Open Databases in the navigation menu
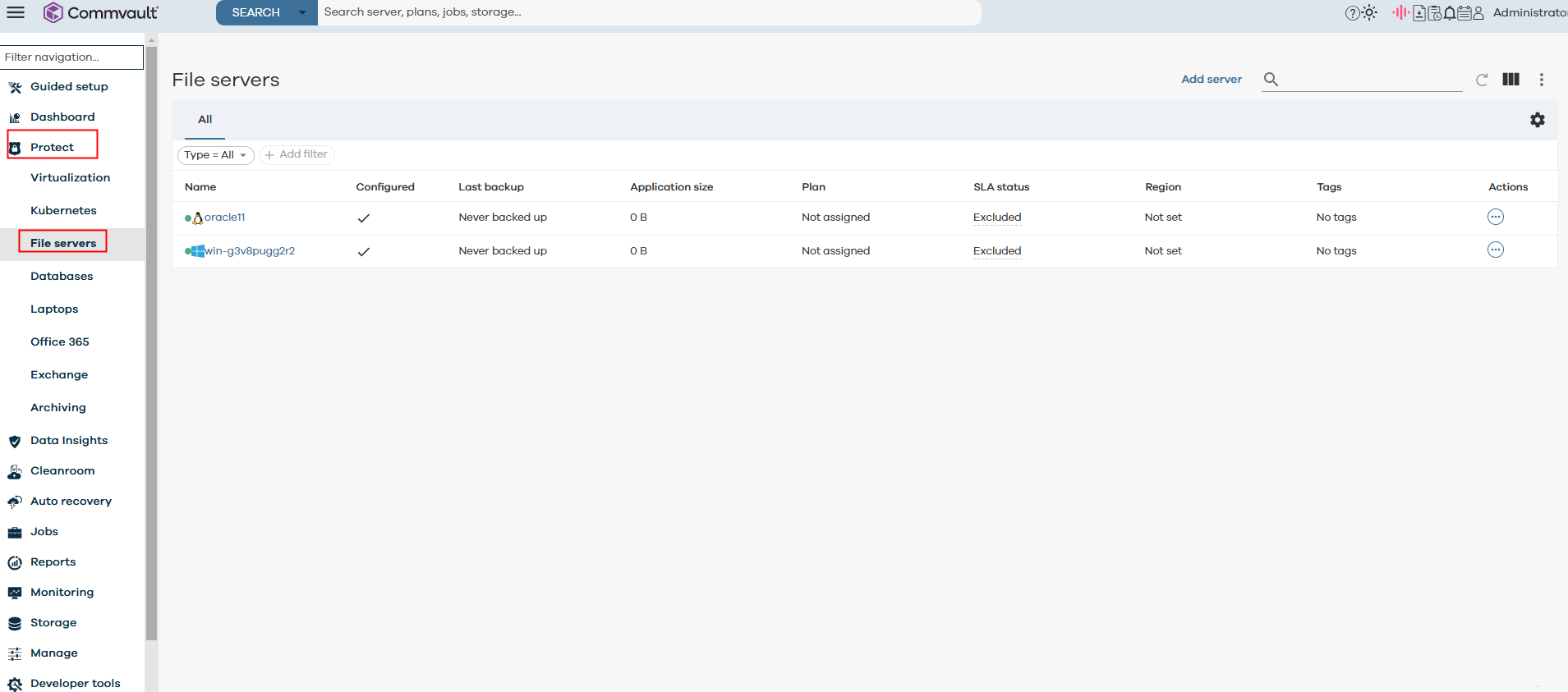Image resolution: width=1568 pixels, height=692 pixels. 62,276
